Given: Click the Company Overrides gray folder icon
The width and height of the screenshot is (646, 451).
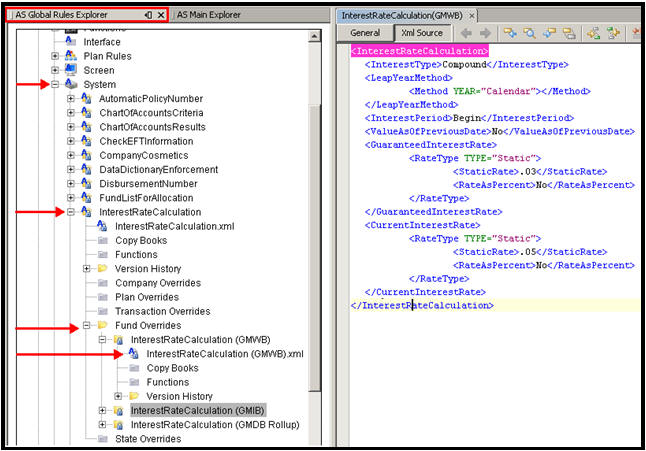Looking at the screenshot, I should click(103, 283).
